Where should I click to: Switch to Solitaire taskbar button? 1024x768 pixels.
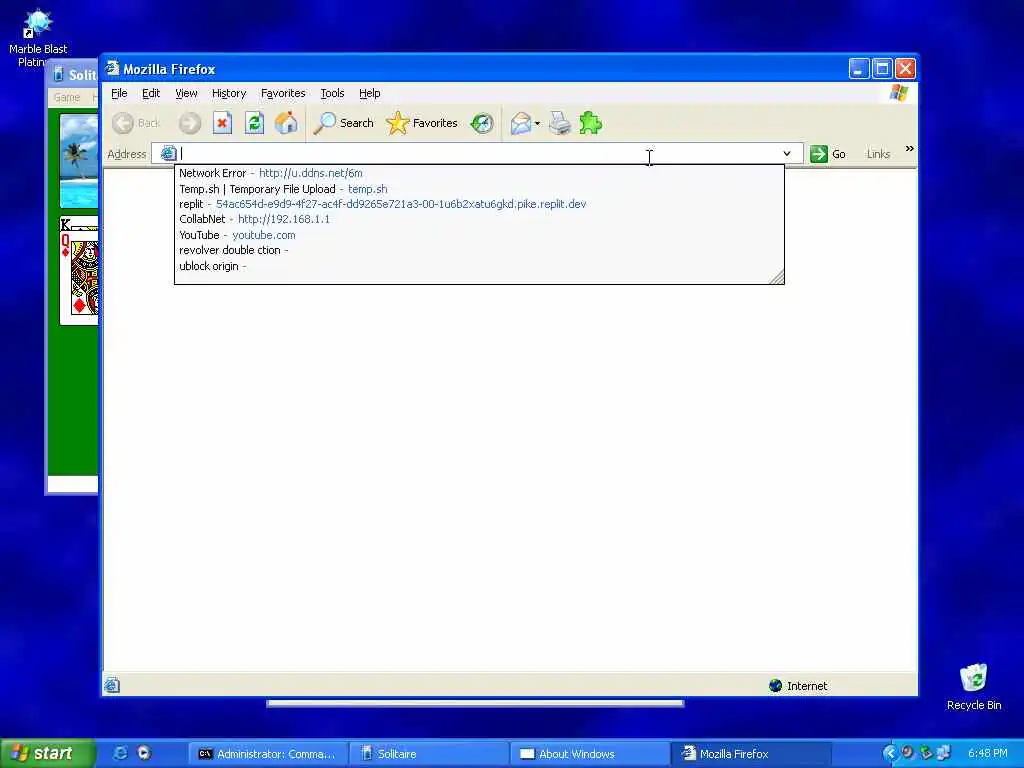429,754
